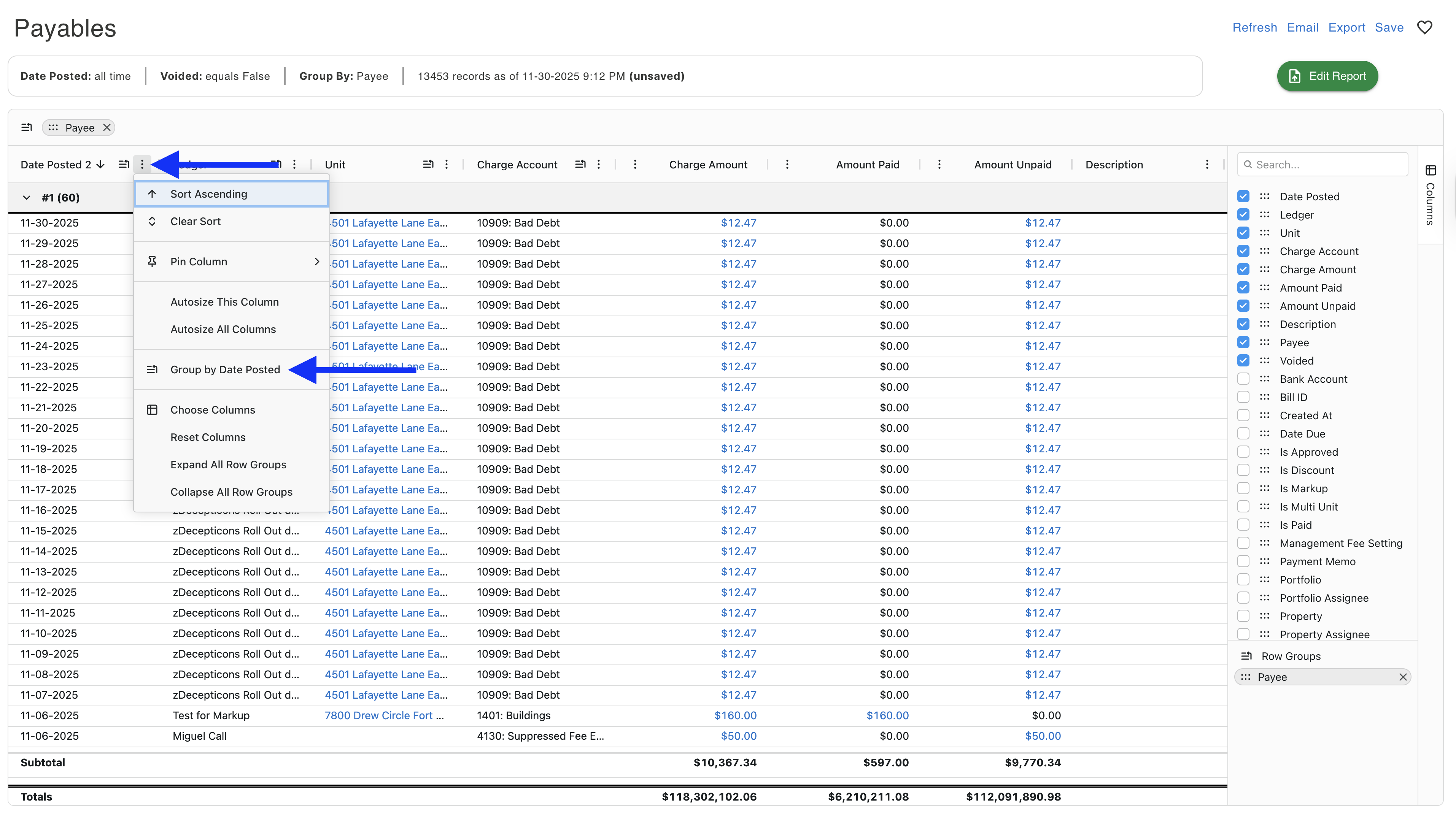The height and width of the screenshot is (815, 1456).
Task: Click Charge Account column group icon
Action: tap(580, 164)
